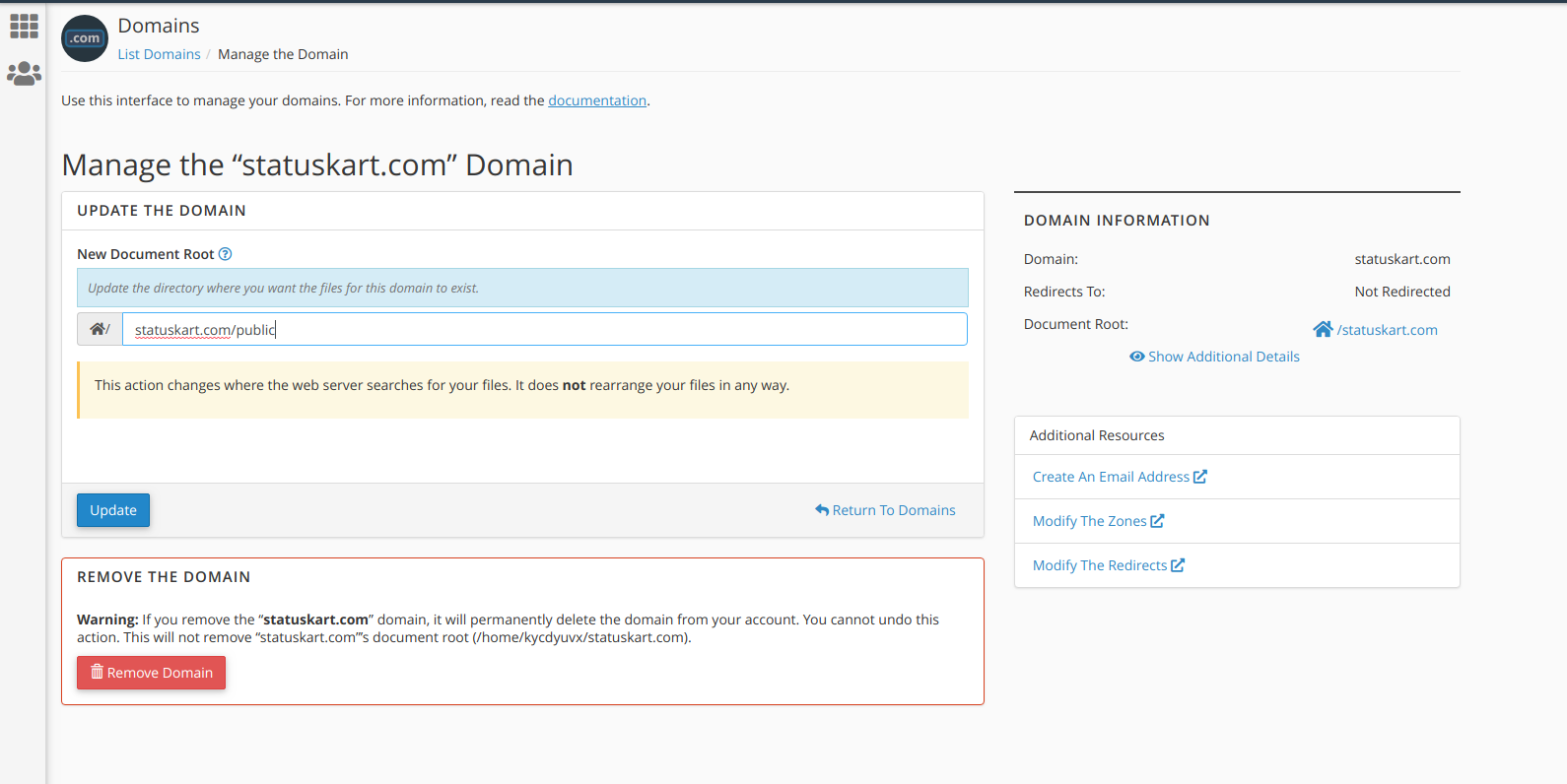Screen dimensions: 1567x784
Task: Select Manage the Domain breadcrumb item
Action: 283,54
